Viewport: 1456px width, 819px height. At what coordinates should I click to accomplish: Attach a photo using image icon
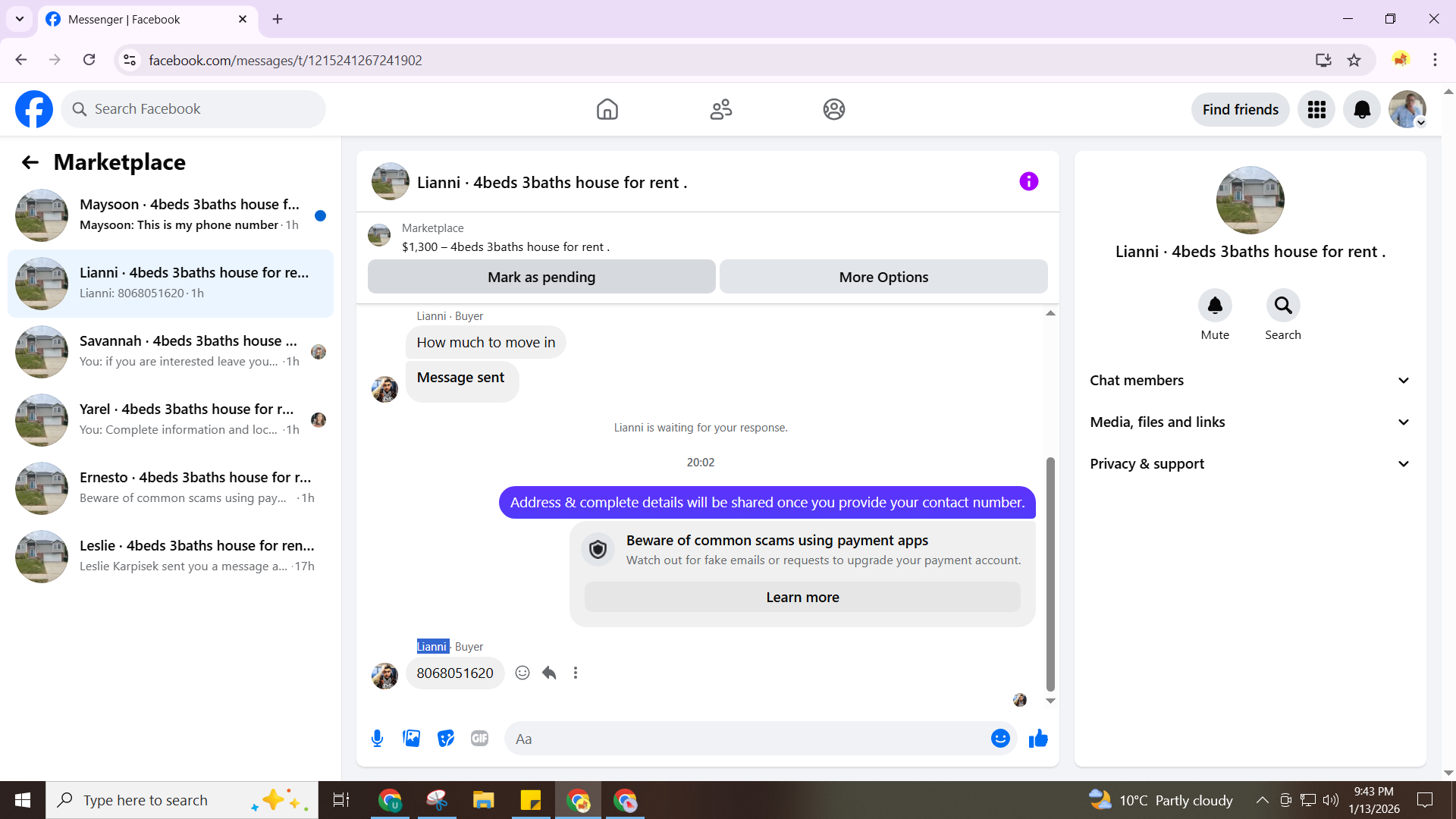coord(411,739)
